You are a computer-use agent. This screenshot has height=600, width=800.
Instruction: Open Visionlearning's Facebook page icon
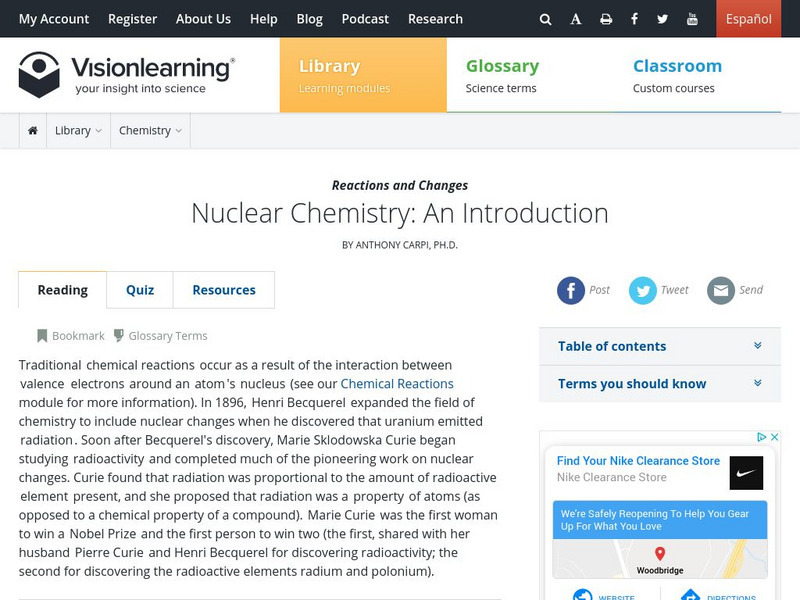pyautogui.click(x=634, y=19)
